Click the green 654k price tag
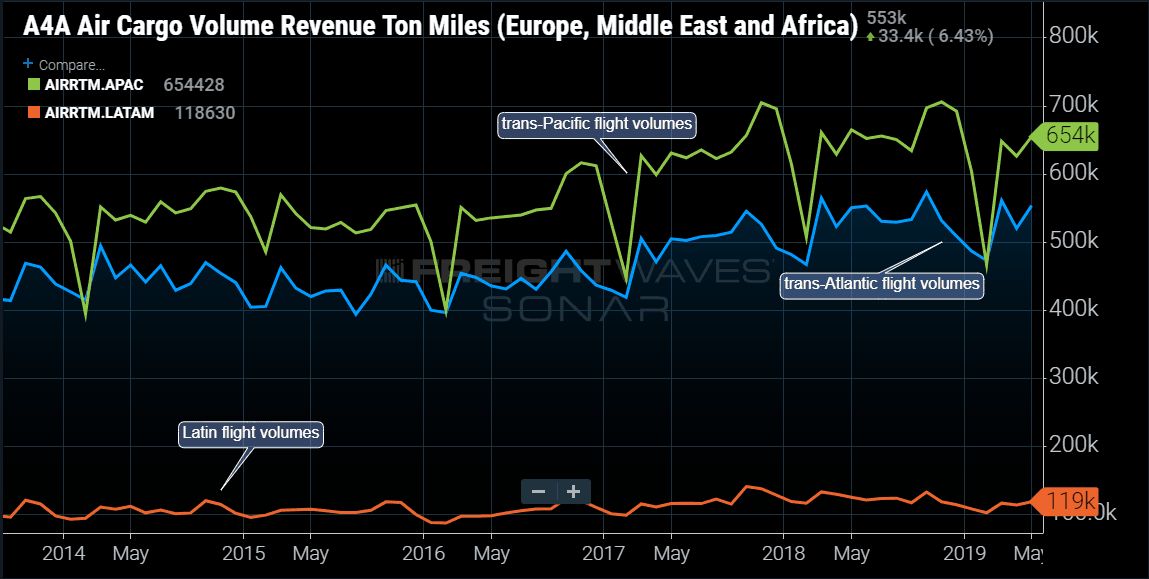The image size is (1149, 579). coord(1065,136)
